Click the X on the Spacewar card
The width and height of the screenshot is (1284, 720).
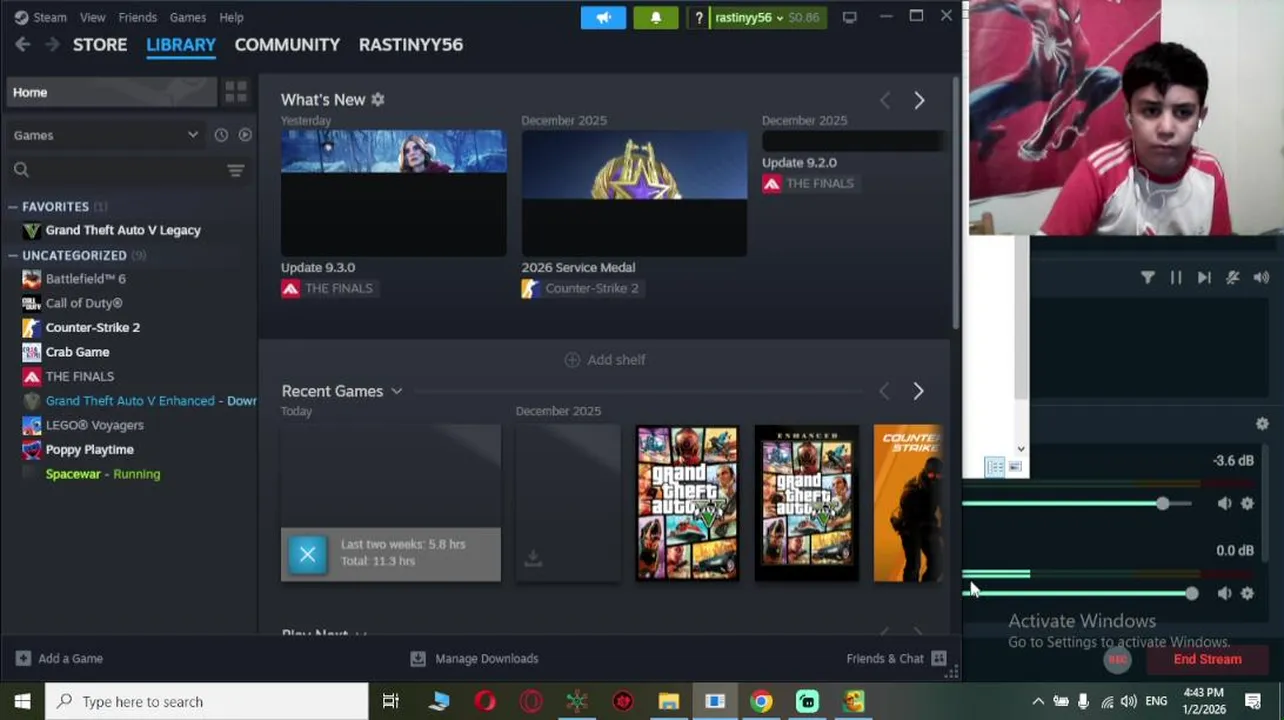tap(308, 554)
